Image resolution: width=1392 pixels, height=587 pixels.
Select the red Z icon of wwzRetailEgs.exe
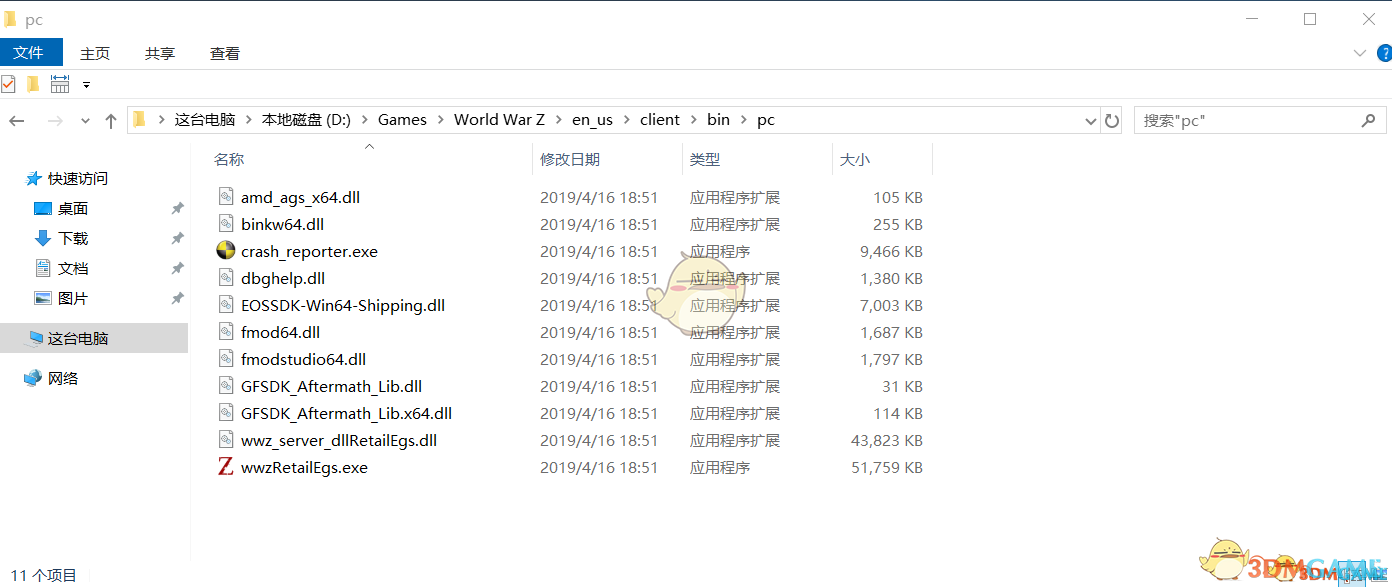226,467
